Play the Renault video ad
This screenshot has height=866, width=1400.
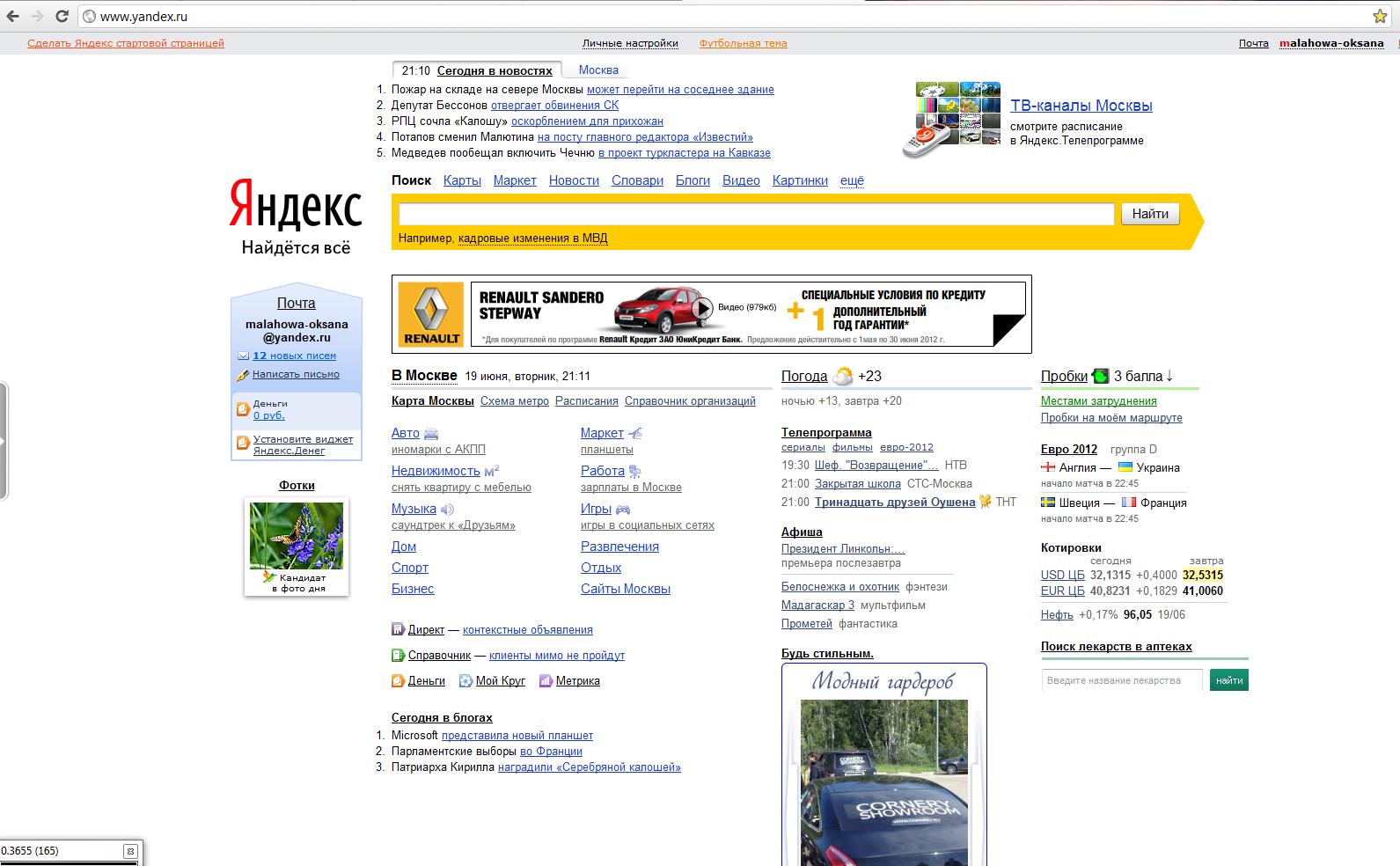[x=702, y=308]
